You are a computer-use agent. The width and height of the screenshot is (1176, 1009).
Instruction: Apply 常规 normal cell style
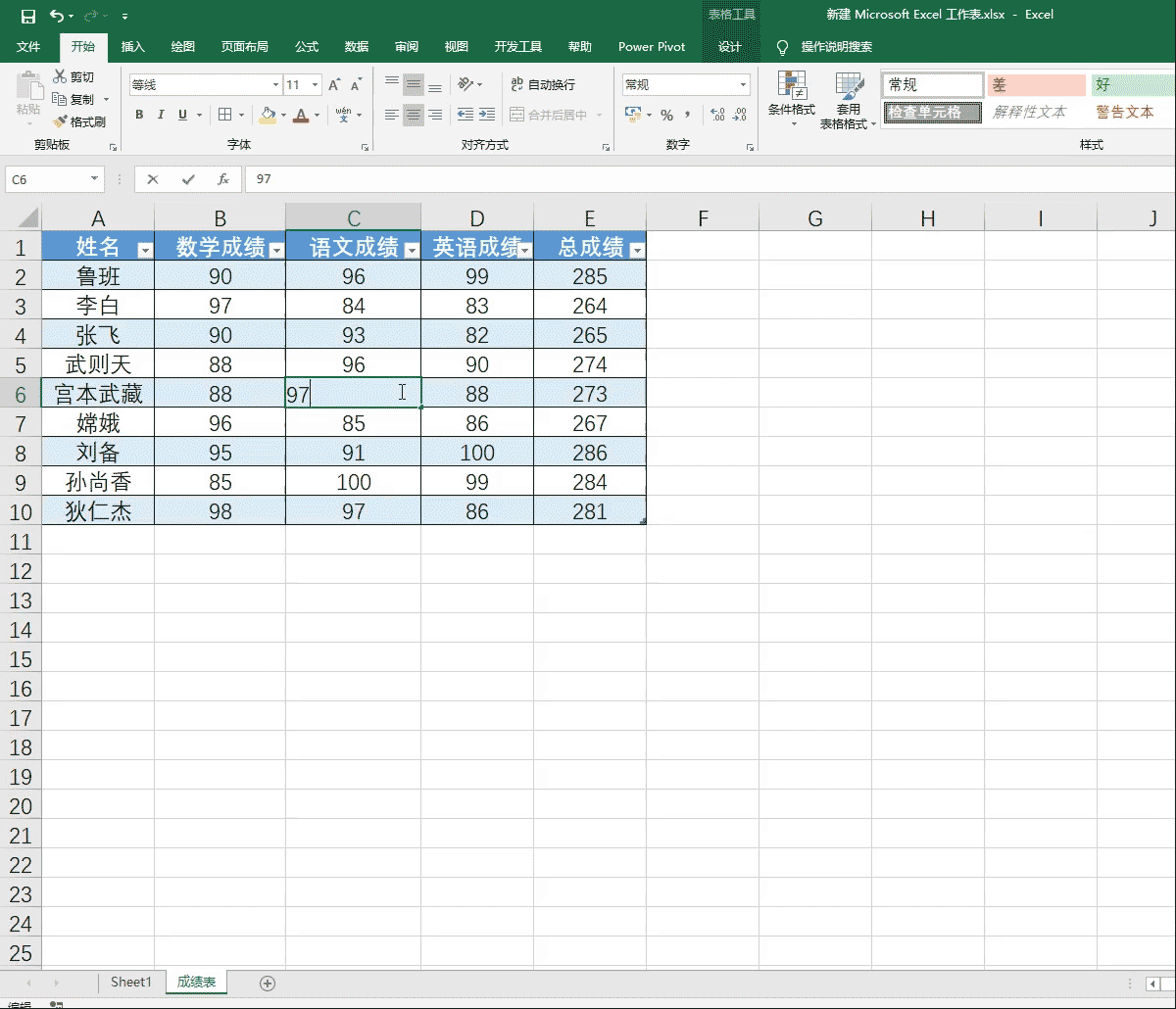tap(932, 85)
